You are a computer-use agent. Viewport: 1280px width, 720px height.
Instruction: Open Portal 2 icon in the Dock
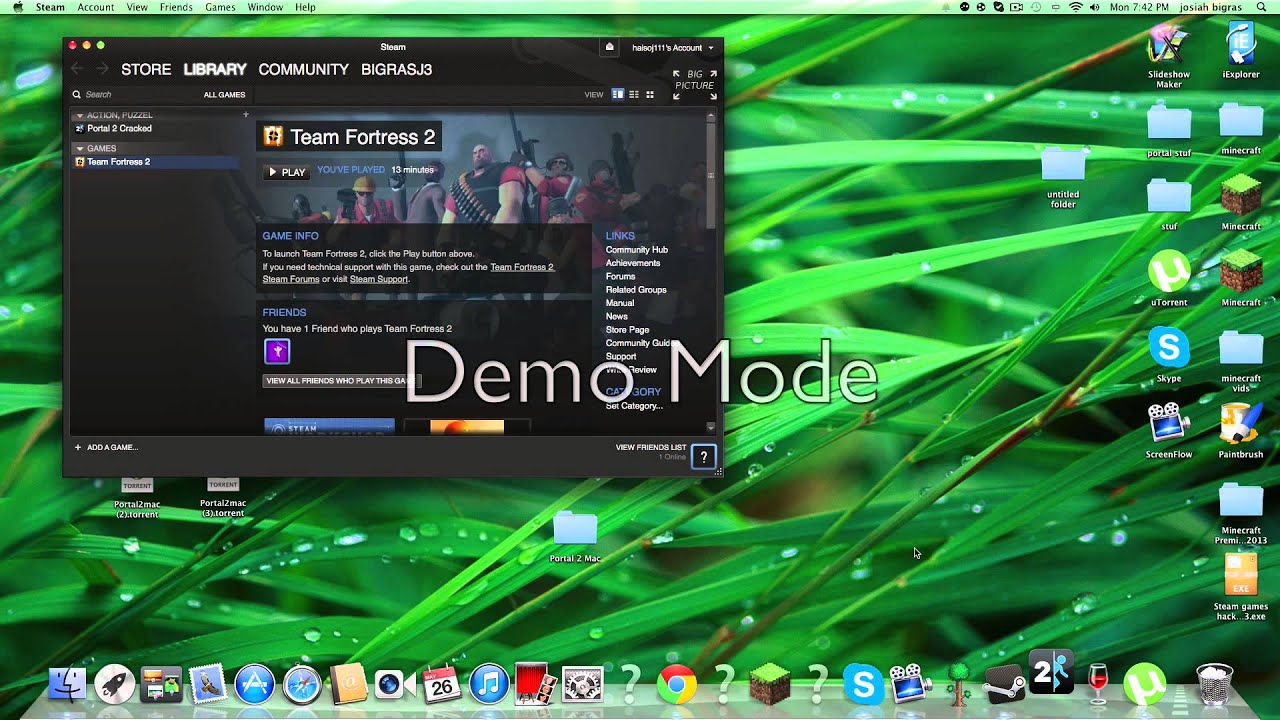click(x=1052, y=674)
